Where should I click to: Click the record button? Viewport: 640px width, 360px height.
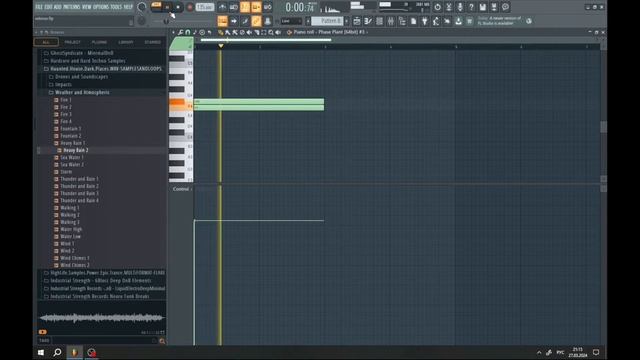pos(190,7)
